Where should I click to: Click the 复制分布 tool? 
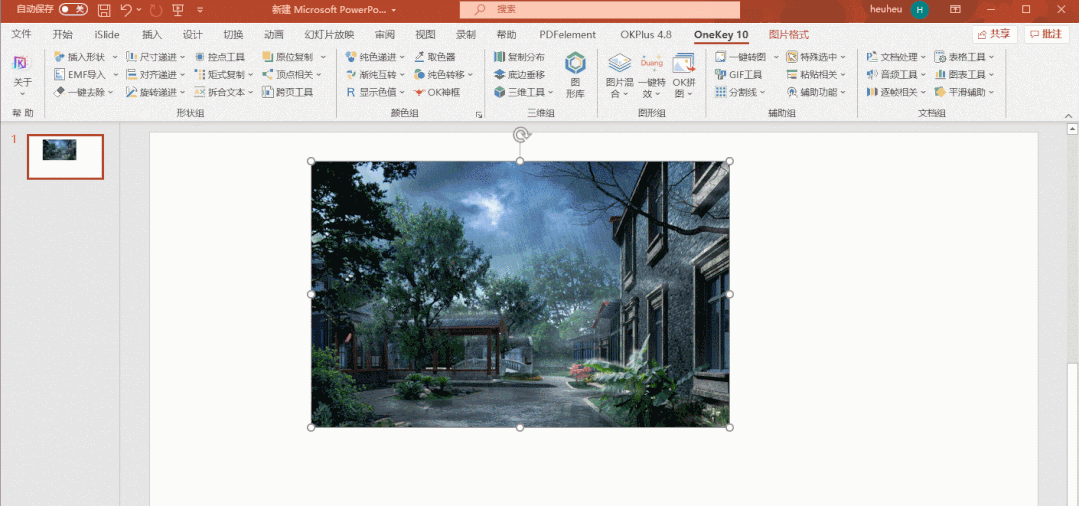coord(519,57)
